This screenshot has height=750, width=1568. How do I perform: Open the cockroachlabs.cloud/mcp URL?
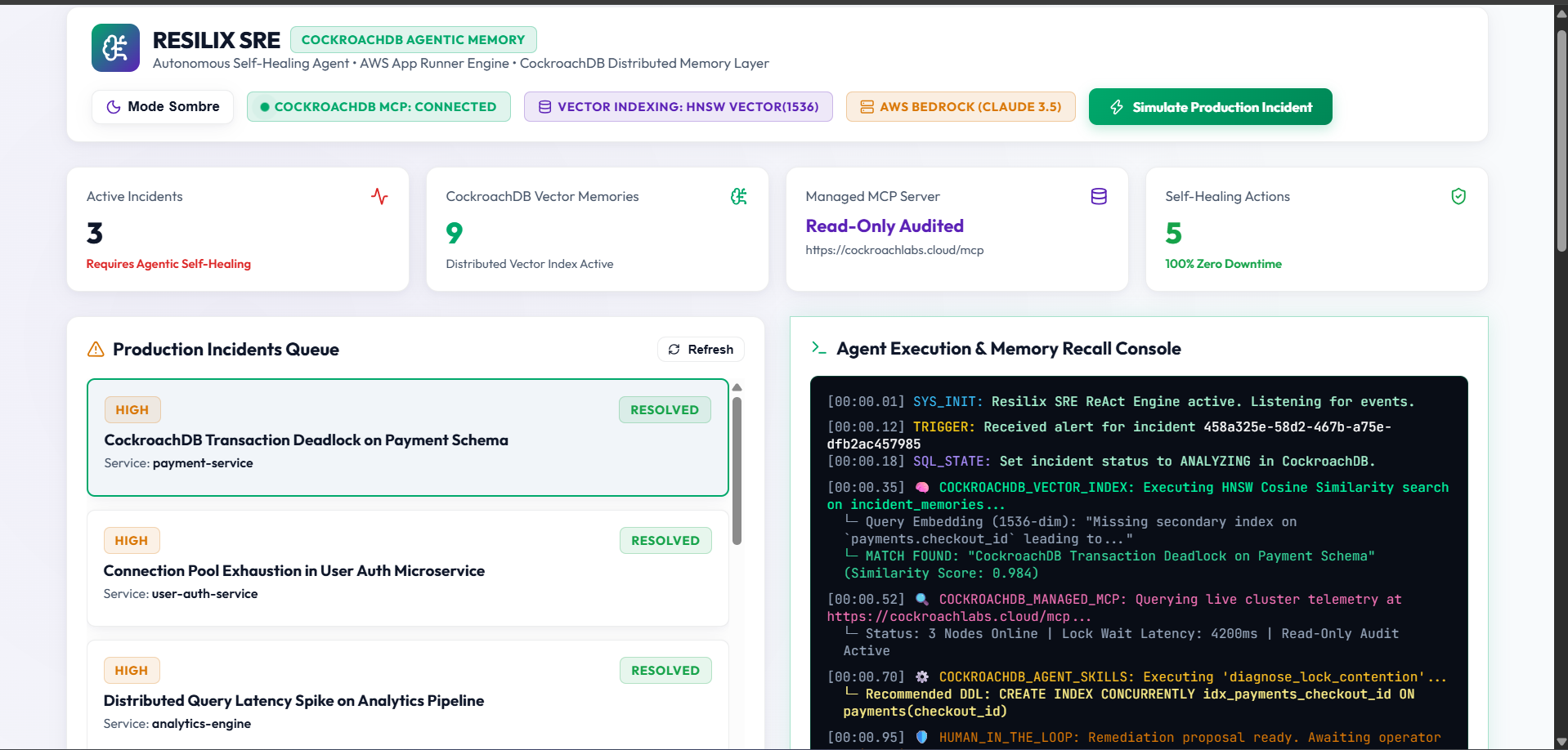(x=894, y=250)
